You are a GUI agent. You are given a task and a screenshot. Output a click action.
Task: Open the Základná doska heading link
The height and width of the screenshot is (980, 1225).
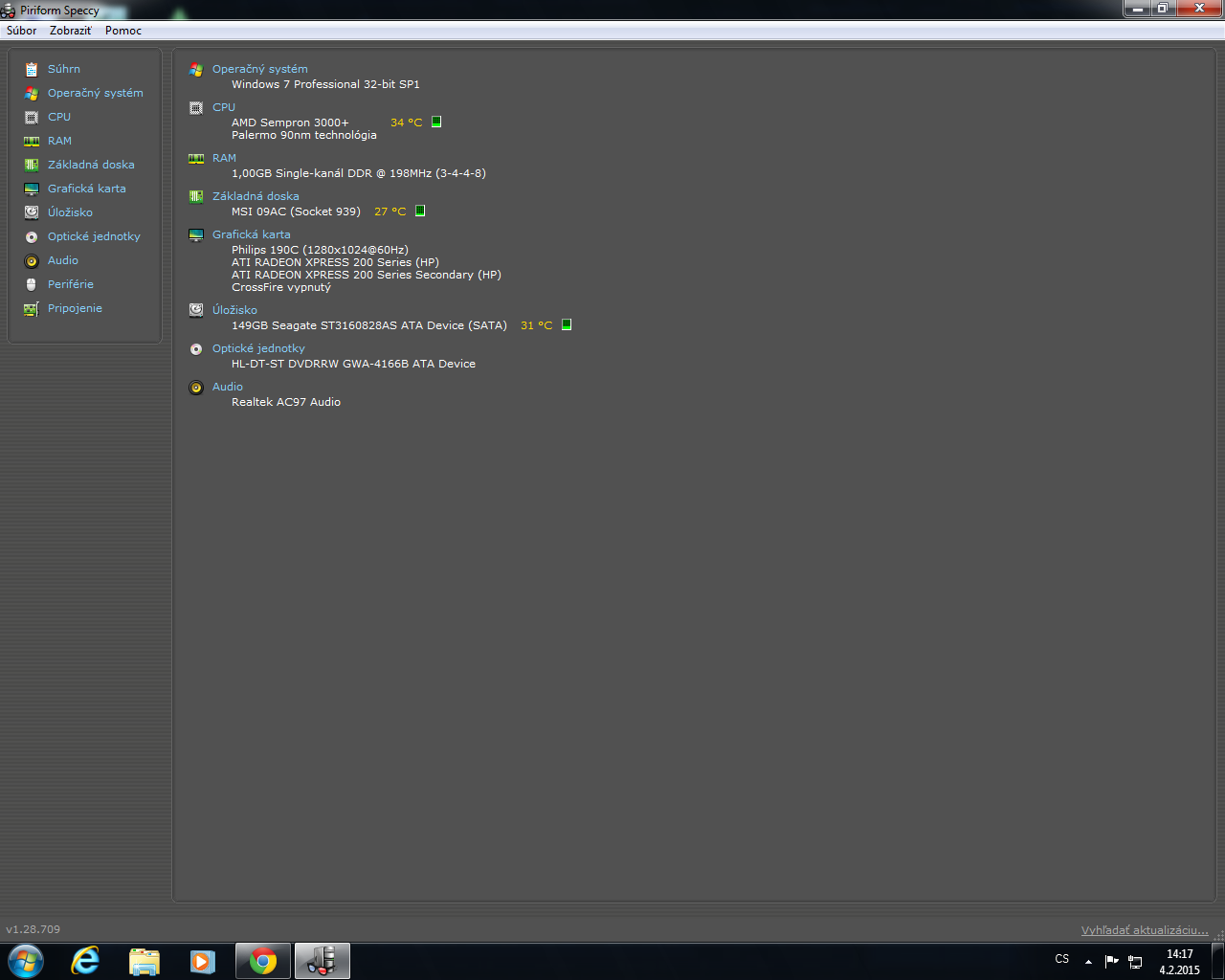256,196
